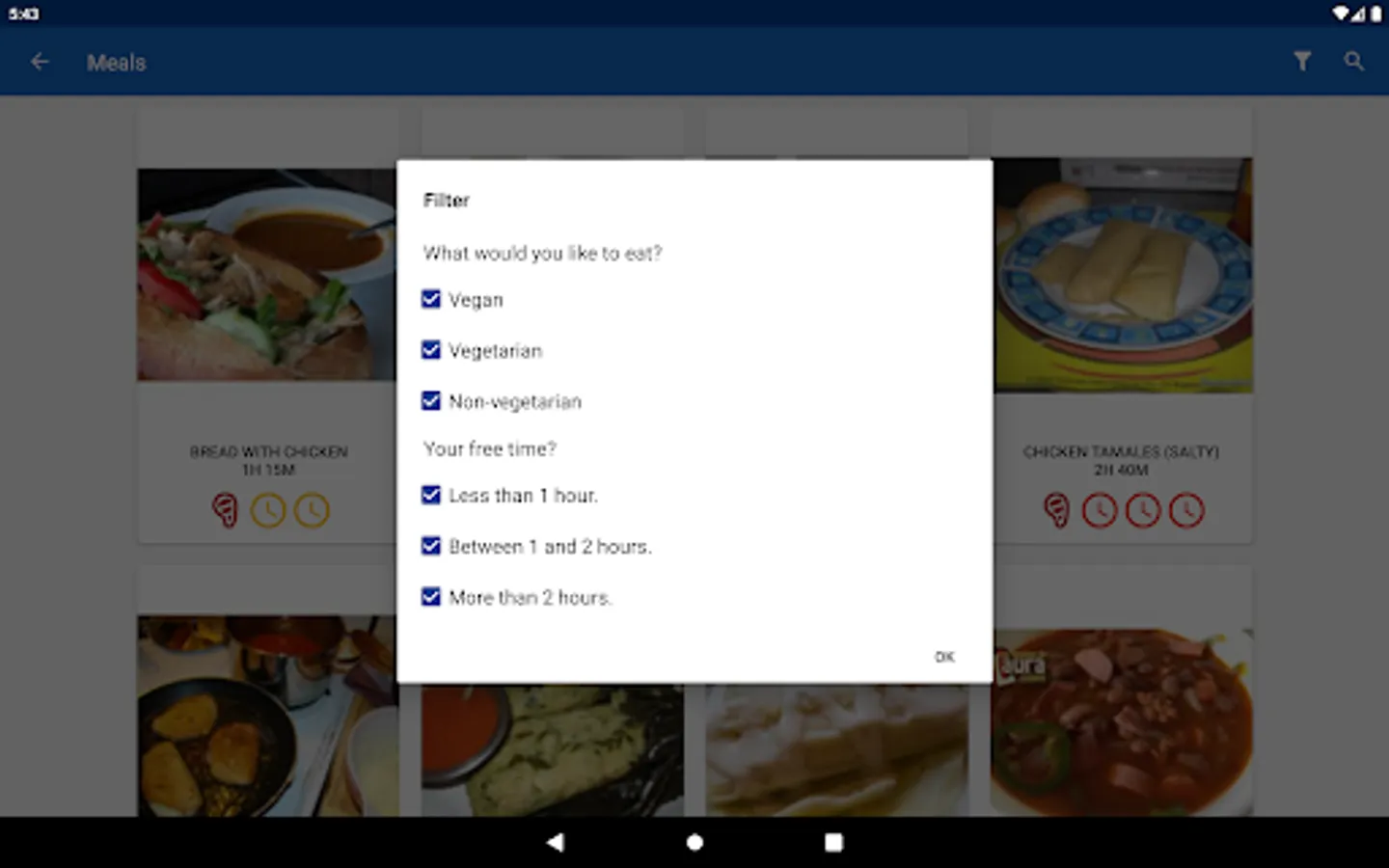This screenshot has width=1389, height=868.
Task: Select CHICKEN TAMALES (SALTY) title text
Action: [1121, 451]
